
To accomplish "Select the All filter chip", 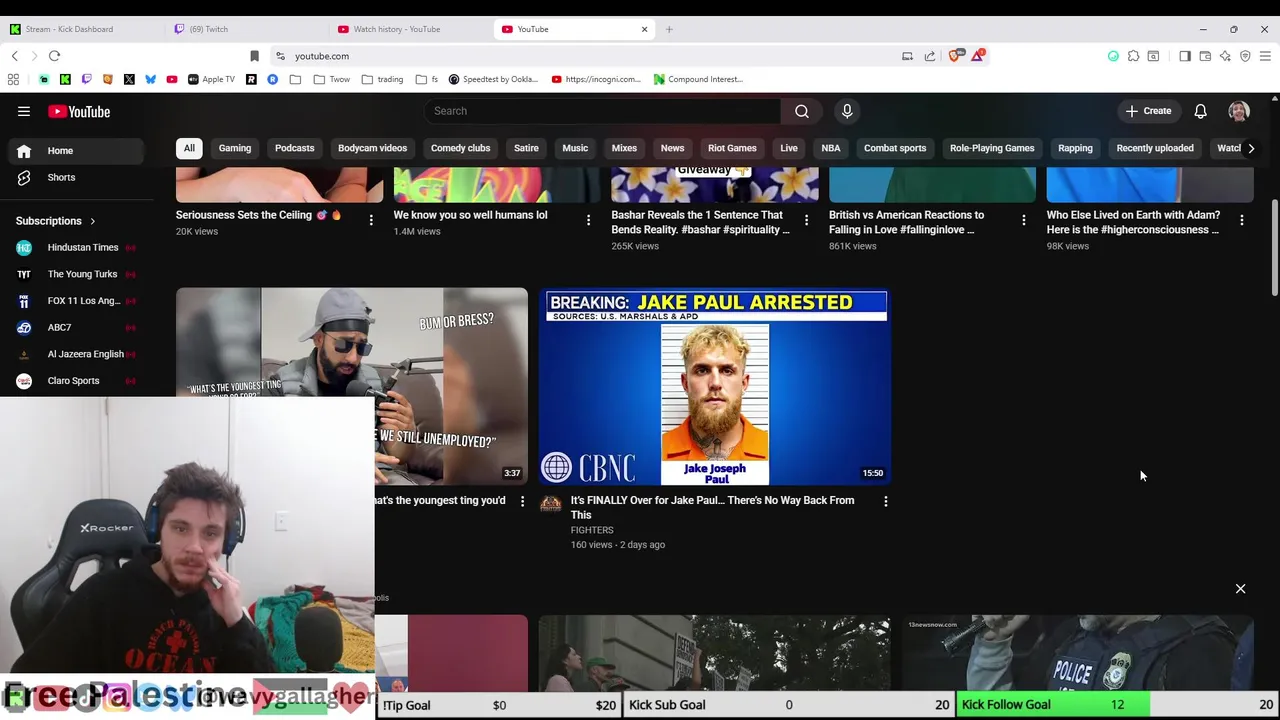I will (x=189, y=148).
